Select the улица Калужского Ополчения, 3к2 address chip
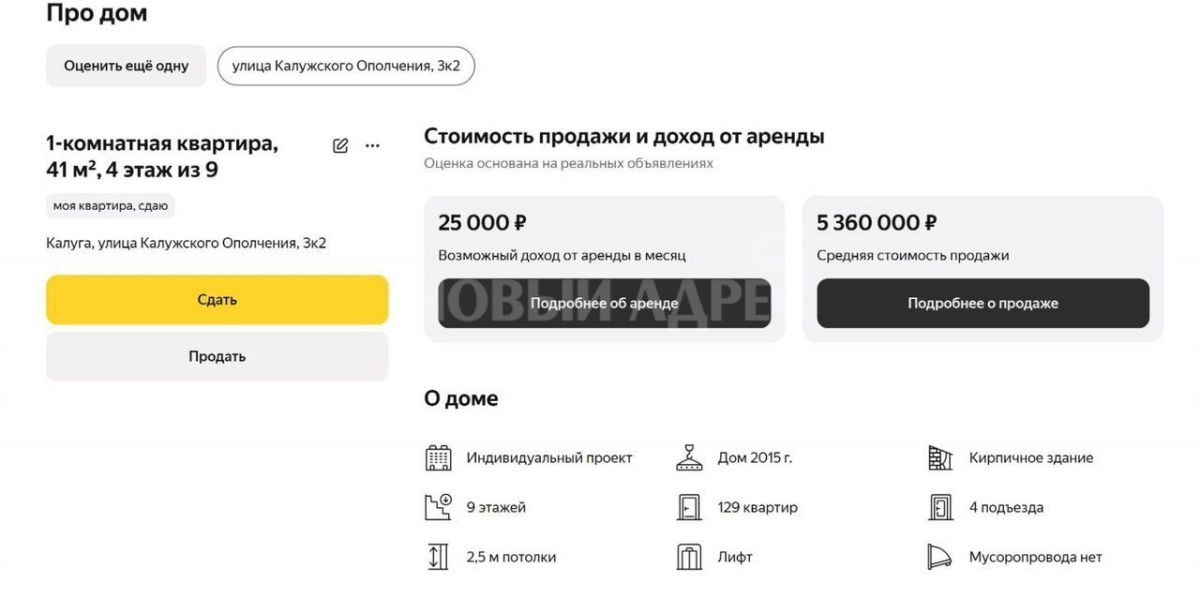This screenshot has width=1200, height=598. 346,66
